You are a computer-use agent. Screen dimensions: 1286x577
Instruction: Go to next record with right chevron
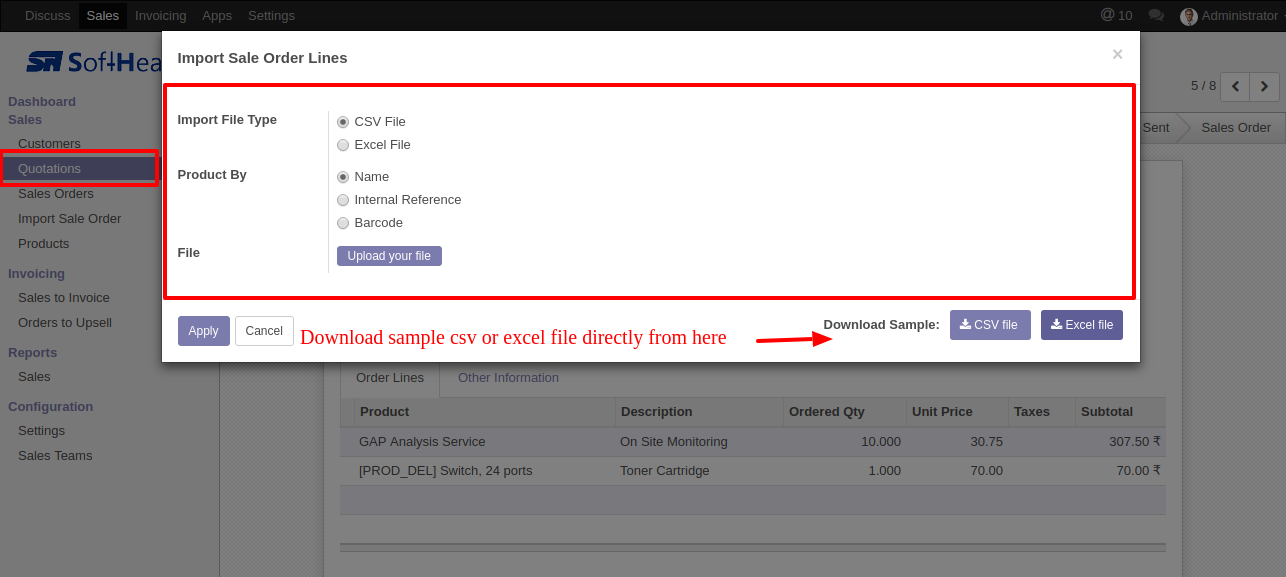click(x=1265, y=87)
